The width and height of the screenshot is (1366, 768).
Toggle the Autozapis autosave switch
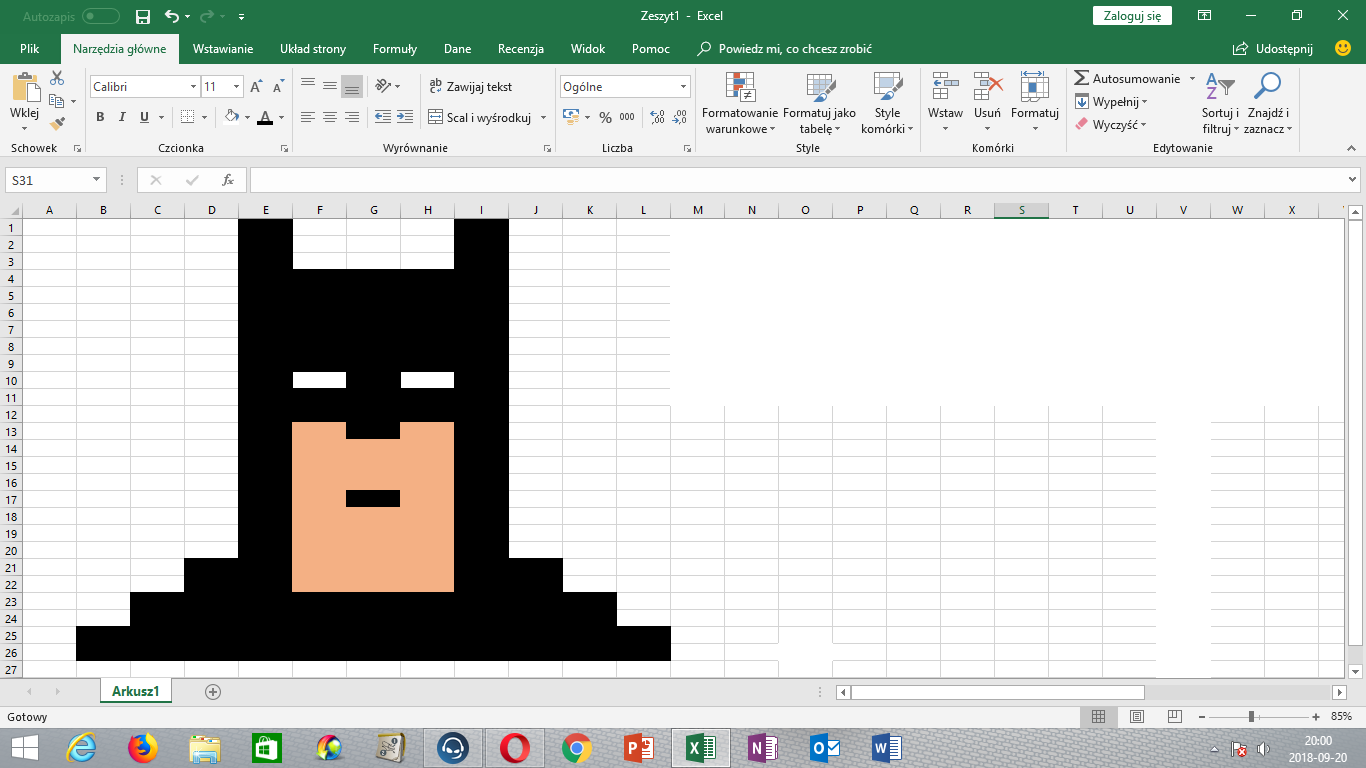(100, 16)
